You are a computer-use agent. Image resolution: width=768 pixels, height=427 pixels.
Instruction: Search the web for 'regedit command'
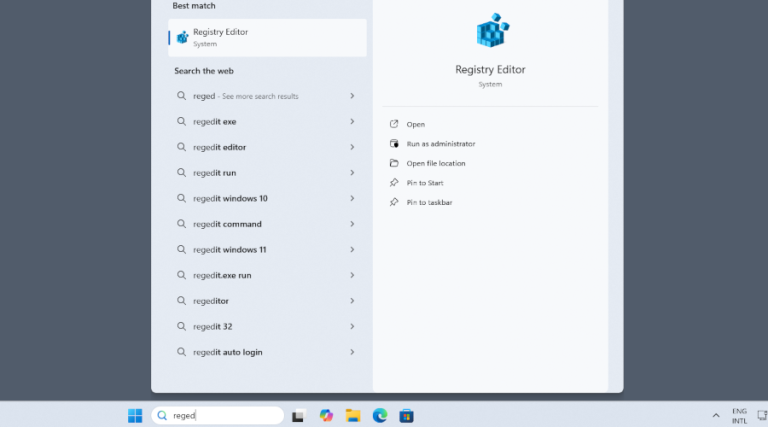click(227, 224)
